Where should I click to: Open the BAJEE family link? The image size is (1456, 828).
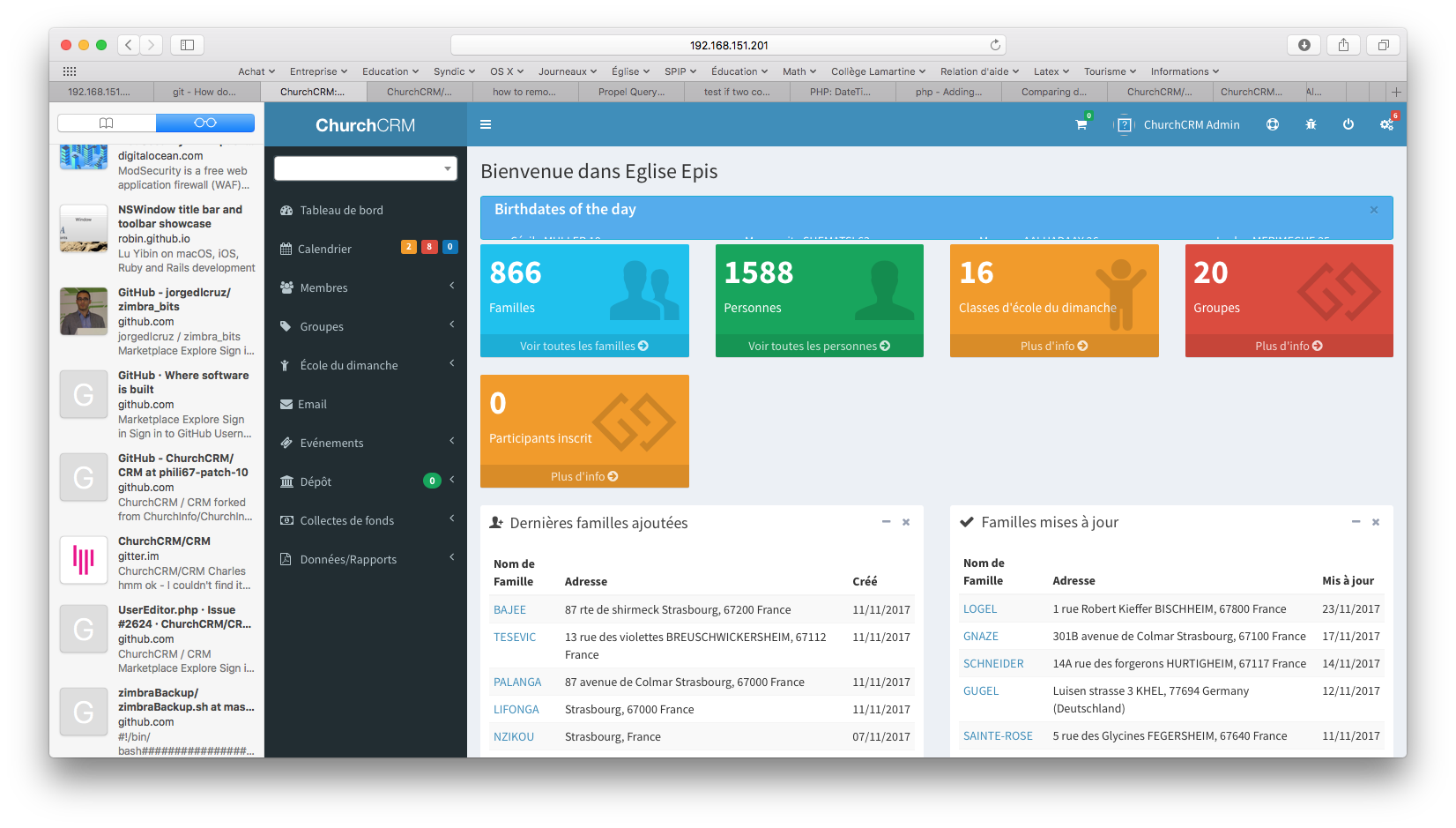(x=509, y=609)
